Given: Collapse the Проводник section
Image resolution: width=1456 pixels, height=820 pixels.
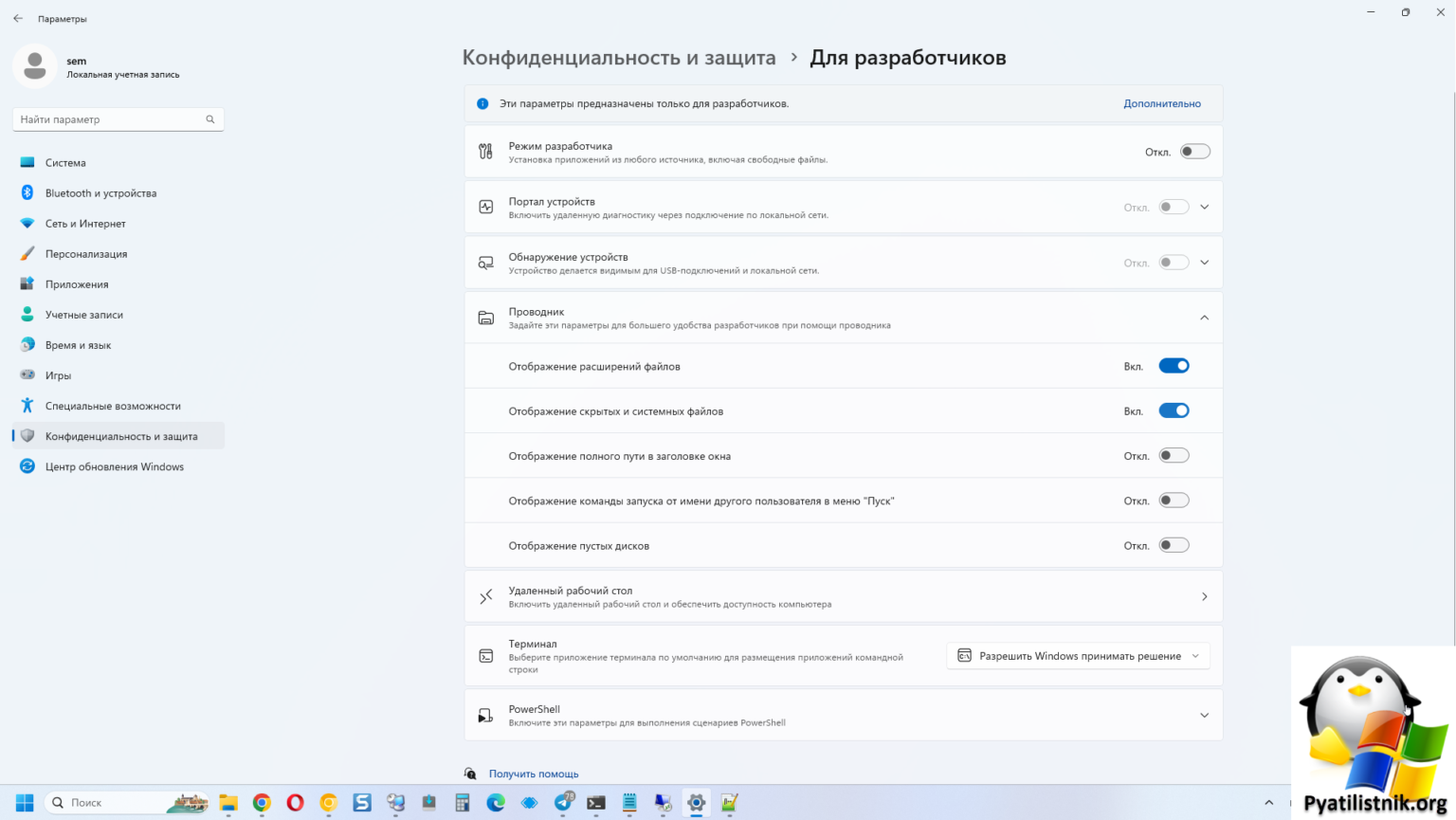Looking at the screenshot, I should pos(1204,318).
